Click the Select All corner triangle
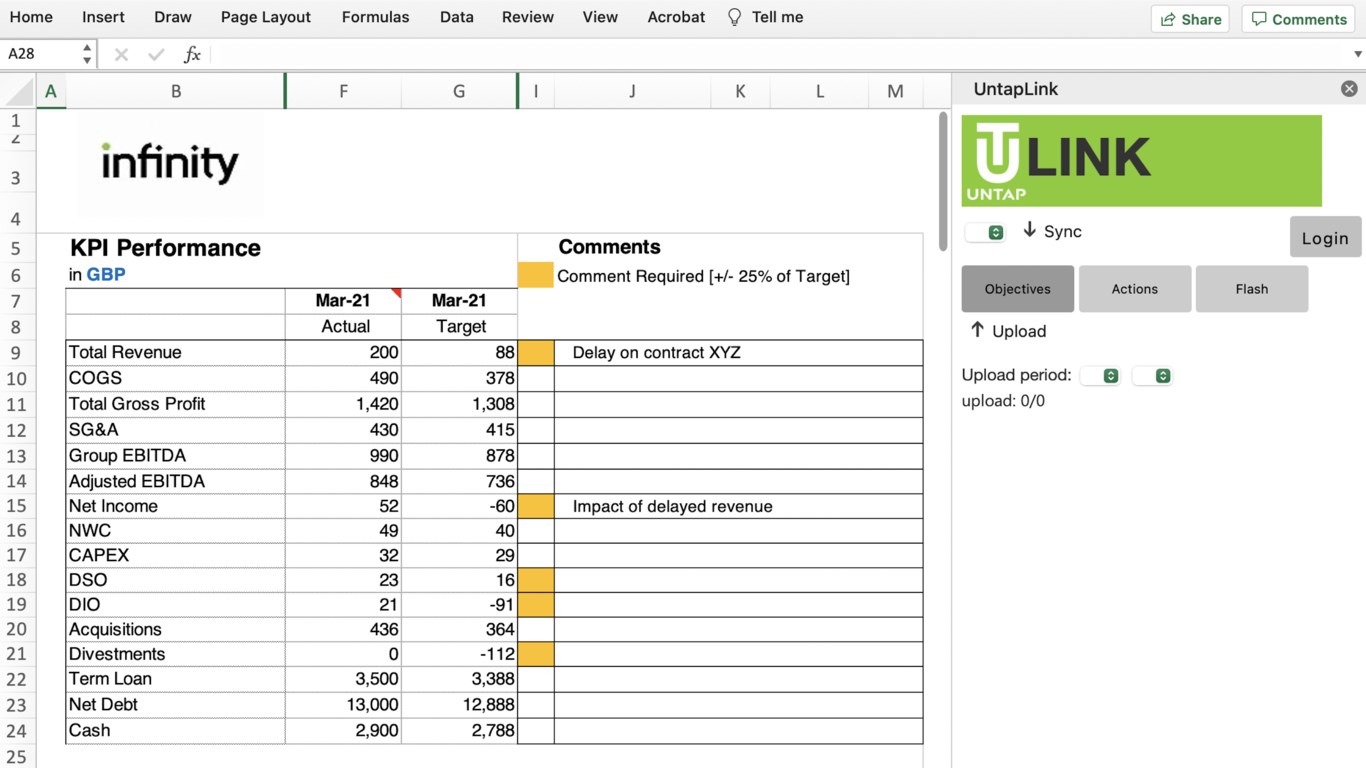Screen dimensions: 1366x768 tap(20, 92)
